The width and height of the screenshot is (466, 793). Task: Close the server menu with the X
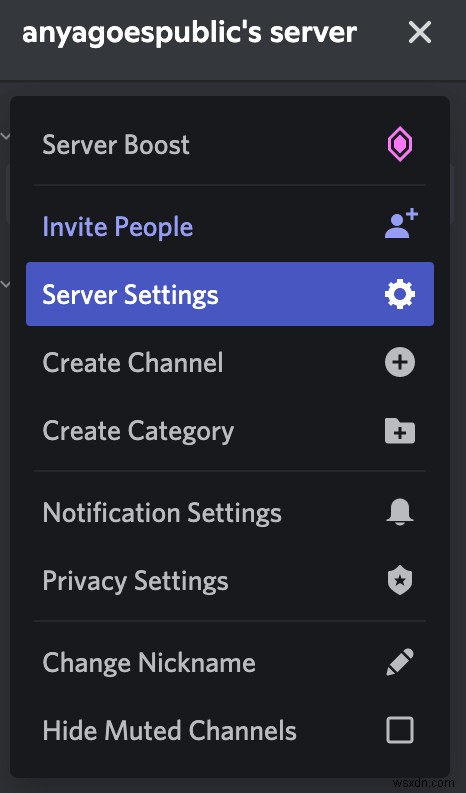pos(419,33)
